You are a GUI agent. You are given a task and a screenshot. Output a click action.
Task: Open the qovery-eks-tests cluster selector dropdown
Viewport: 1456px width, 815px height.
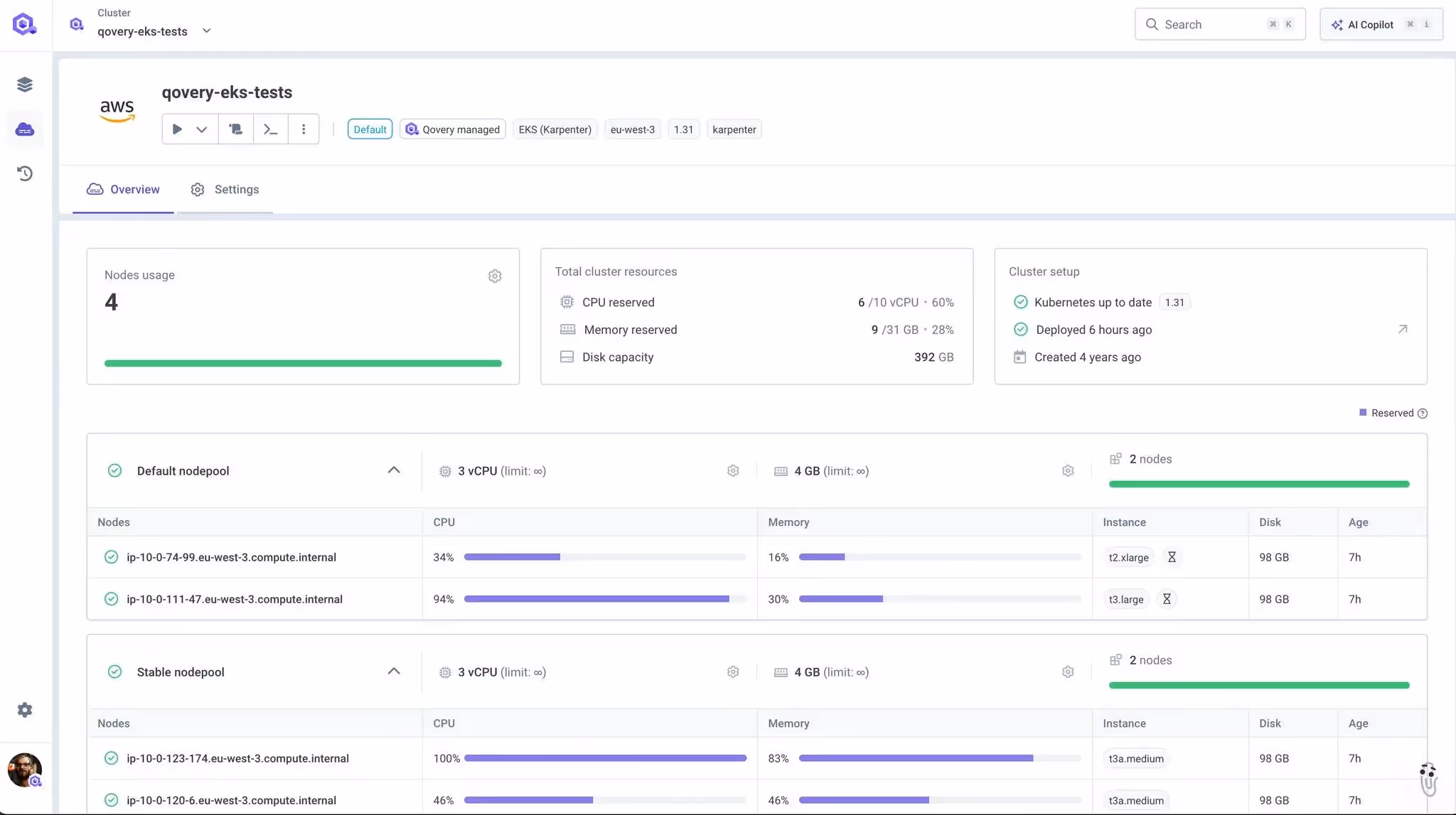click(207, 31)
